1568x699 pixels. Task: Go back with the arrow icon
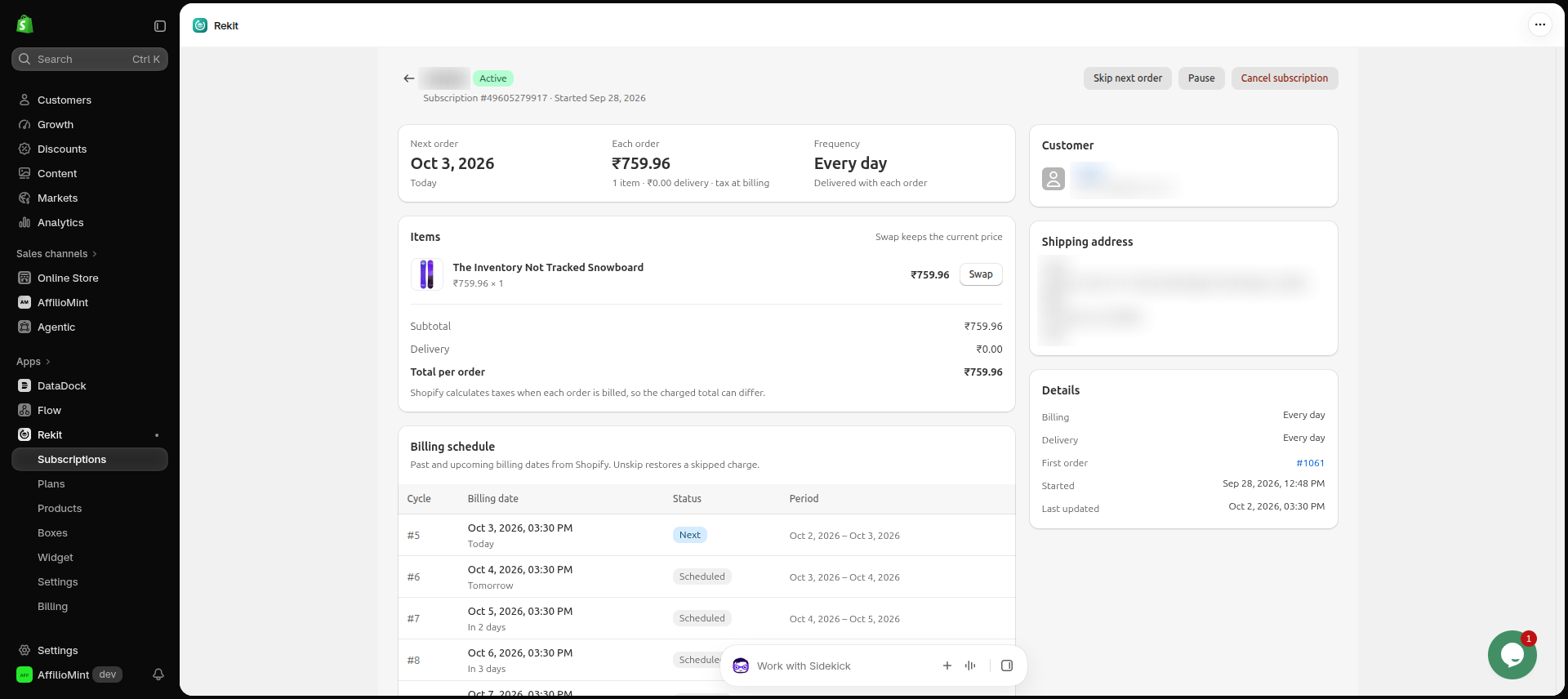click(x=409, y=78)
